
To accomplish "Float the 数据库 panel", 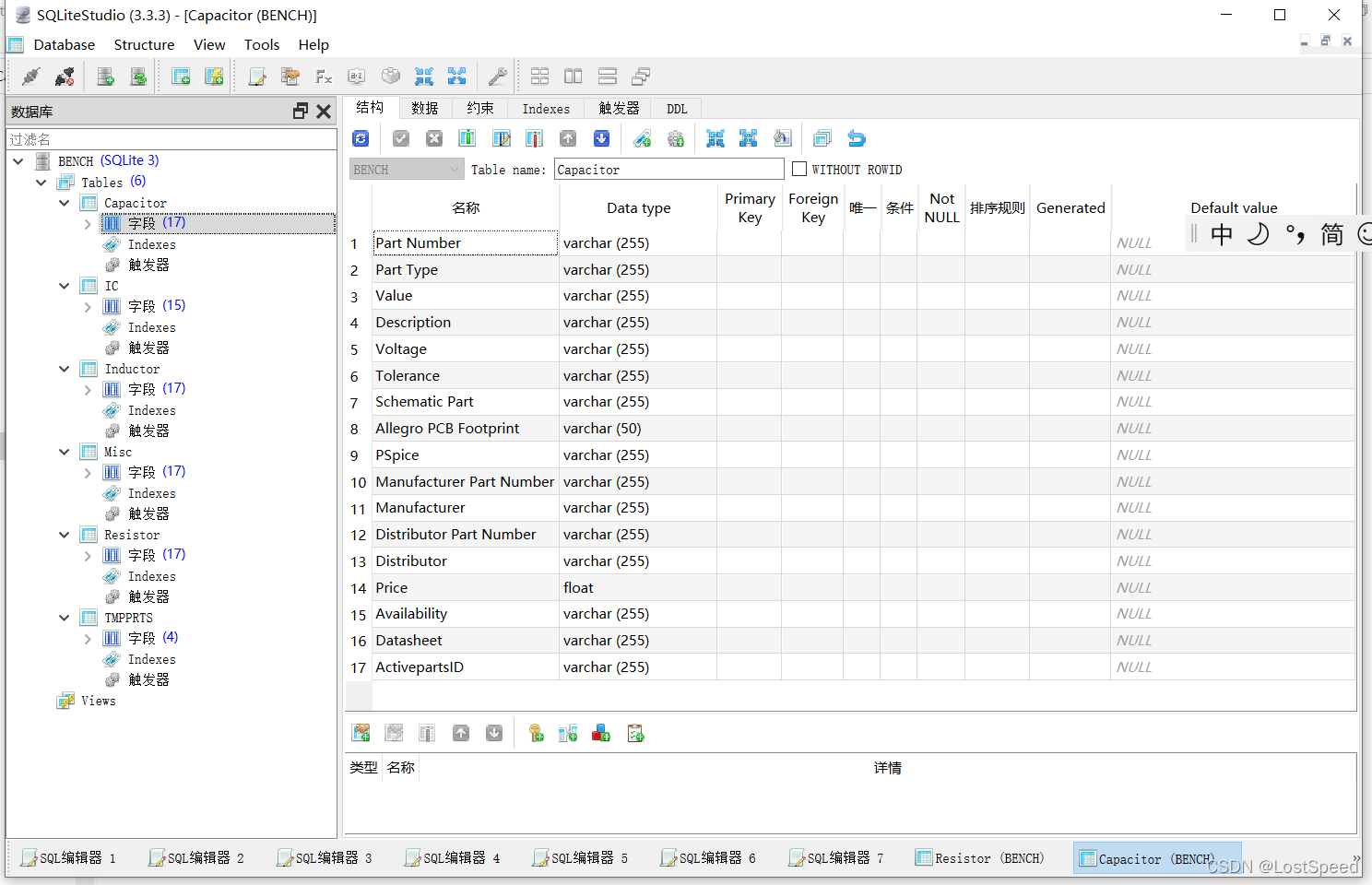I will [x=301, y=111].
